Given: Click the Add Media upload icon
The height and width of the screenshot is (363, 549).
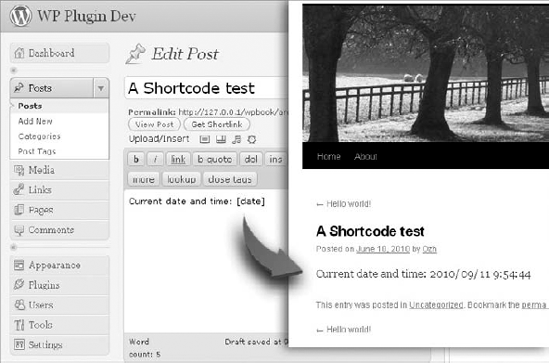Looking at the screenshot, I should click(252, 140).
